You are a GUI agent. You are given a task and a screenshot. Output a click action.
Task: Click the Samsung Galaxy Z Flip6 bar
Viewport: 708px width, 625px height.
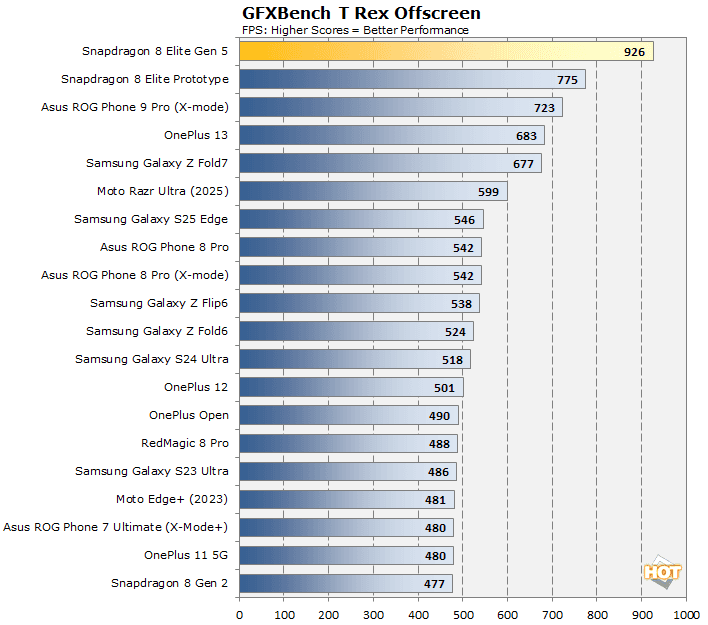tap(359, 303)
